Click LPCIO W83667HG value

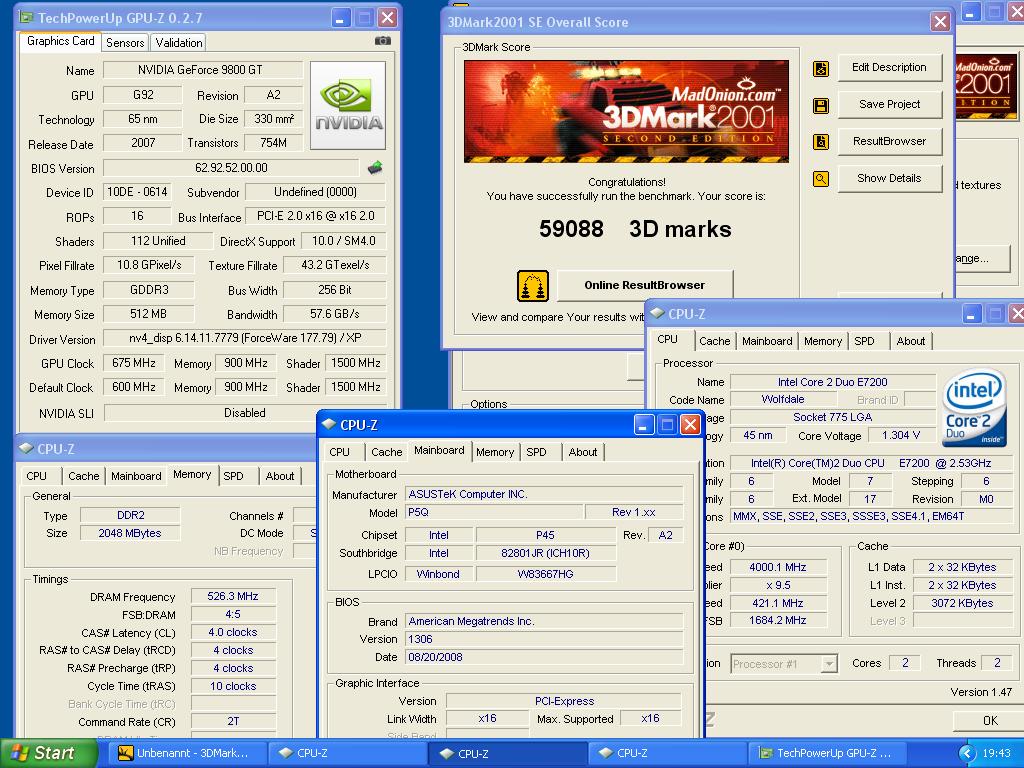coord(545,574)
